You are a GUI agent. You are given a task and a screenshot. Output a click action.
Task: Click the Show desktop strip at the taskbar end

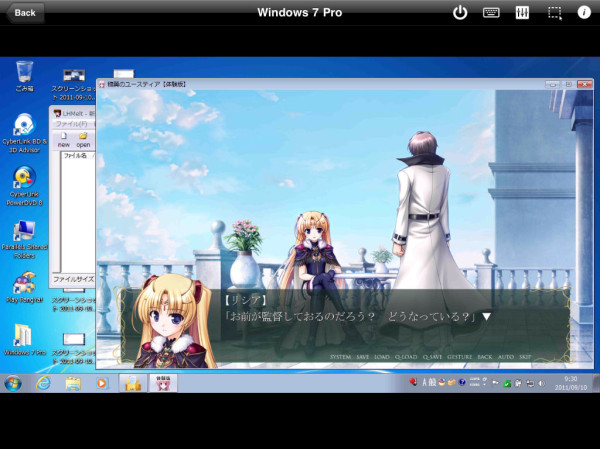(596, 383)
